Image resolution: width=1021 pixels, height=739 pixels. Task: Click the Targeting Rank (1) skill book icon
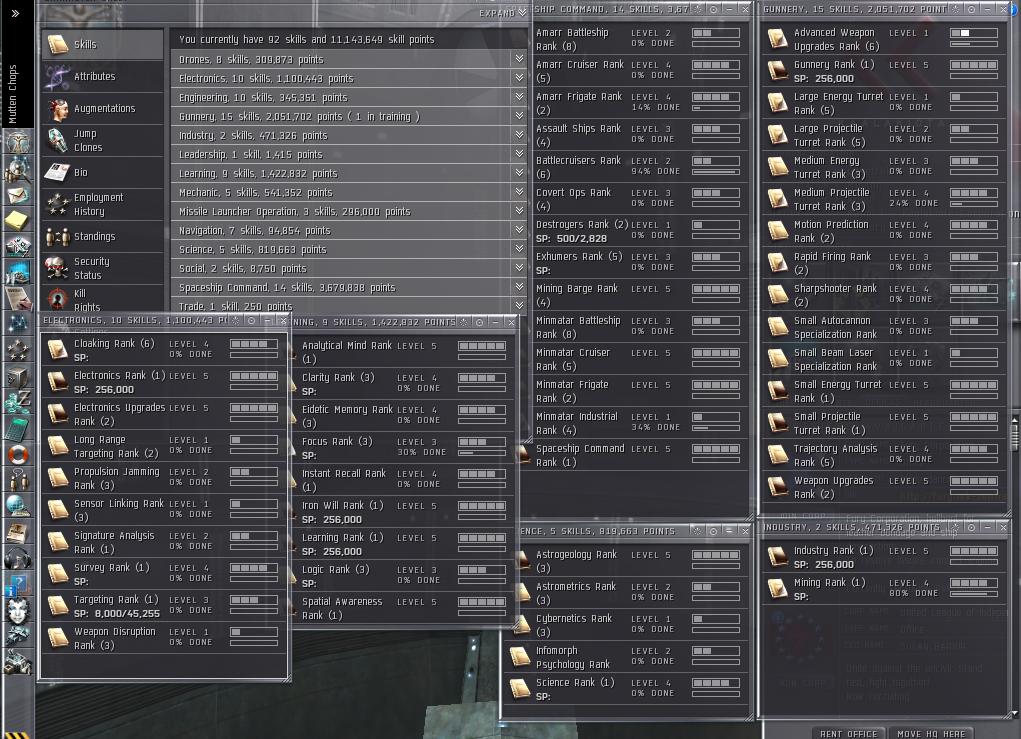coord(57,606)
